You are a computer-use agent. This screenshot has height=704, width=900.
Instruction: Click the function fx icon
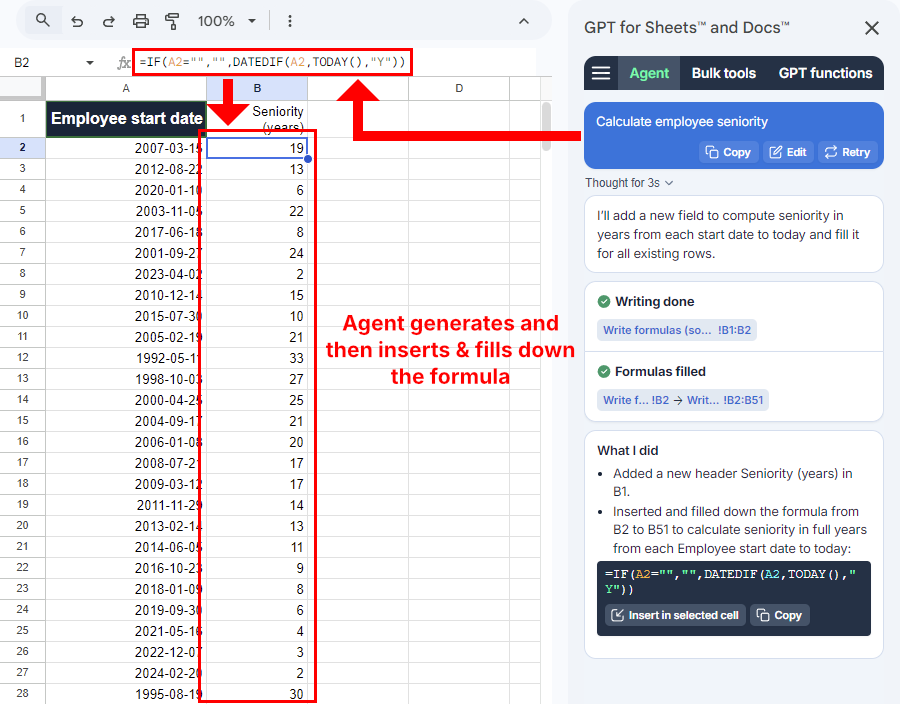coord(124,61)
